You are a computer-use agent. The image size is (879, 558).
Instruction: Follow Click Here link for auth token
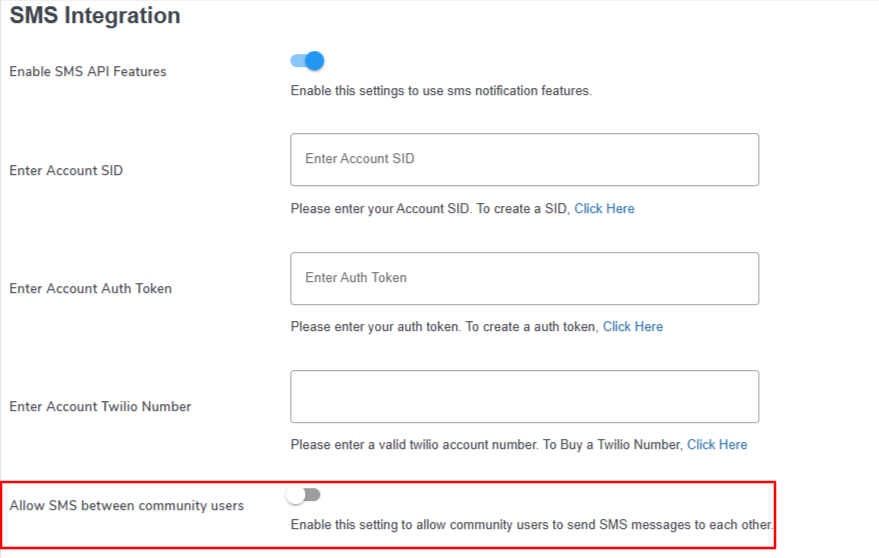(633, 326)
